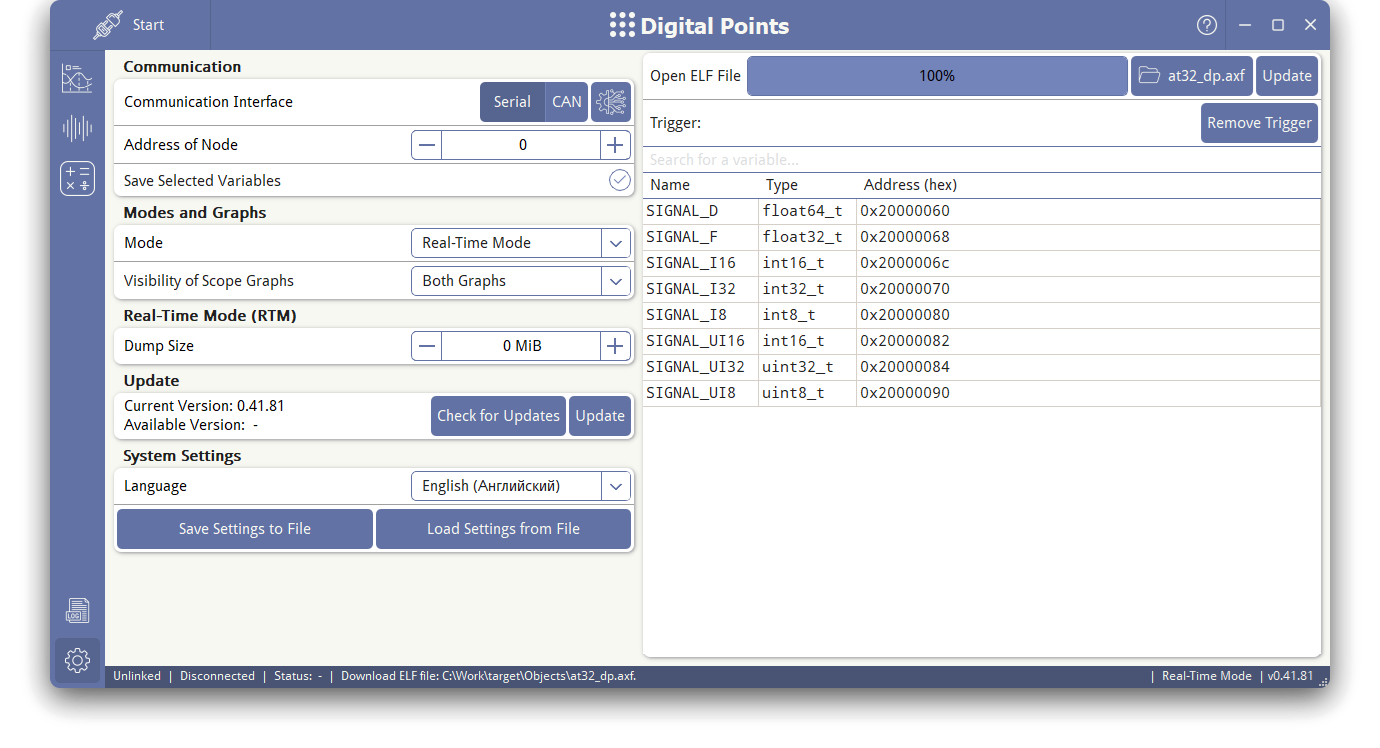The width and height of the screenshot is (1380, 748).
Task: Open the log document sidebar icon
Action: (x=77, y=610)
